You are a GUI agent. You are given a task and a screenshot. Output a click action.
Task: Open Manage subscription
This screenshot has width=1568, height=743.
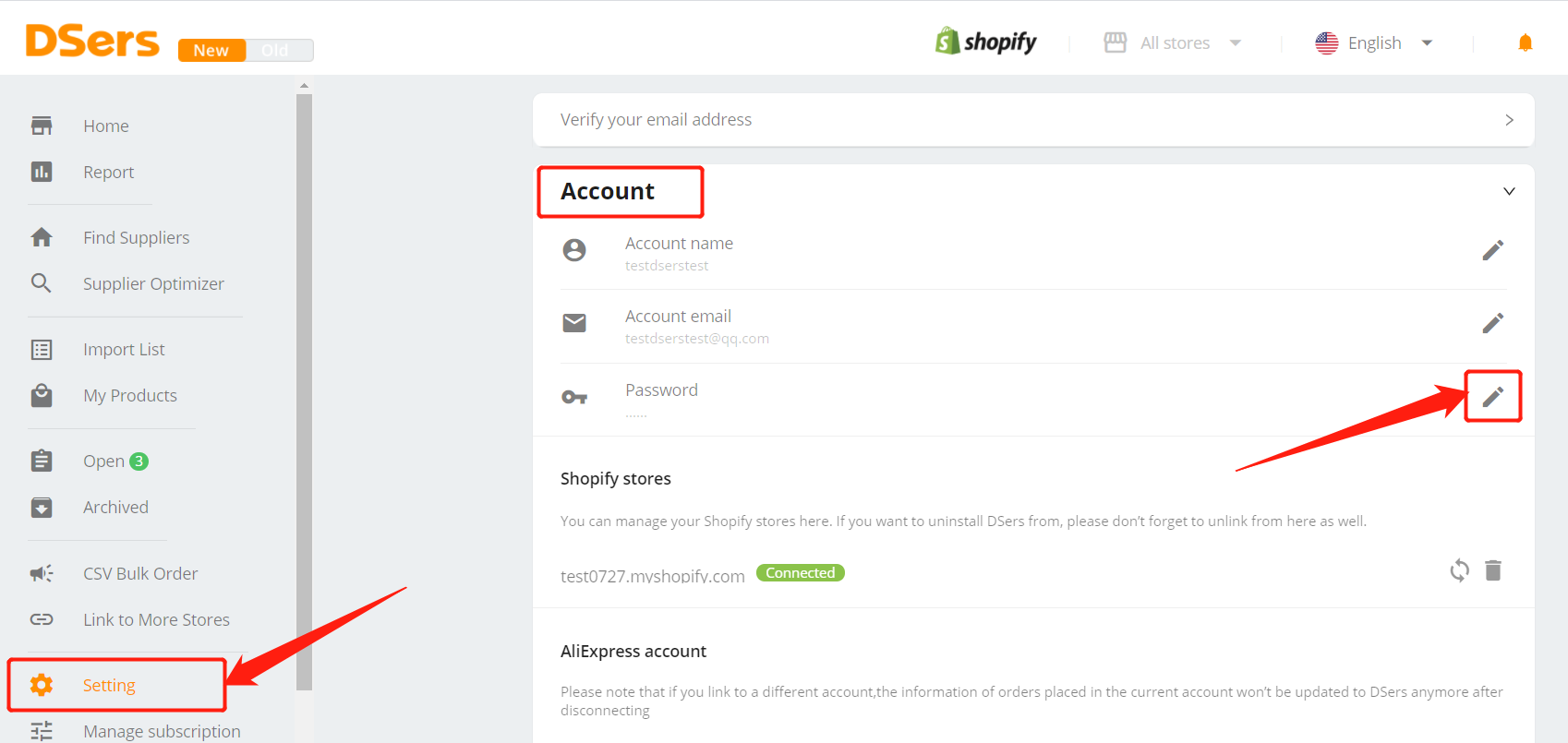coord(162,731)
